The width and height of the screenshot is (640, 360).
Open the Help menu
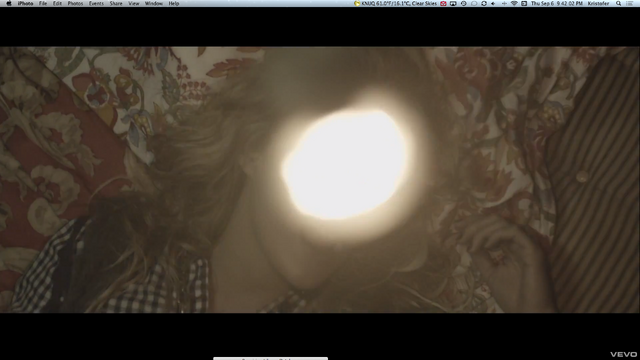tap(174, 3)
